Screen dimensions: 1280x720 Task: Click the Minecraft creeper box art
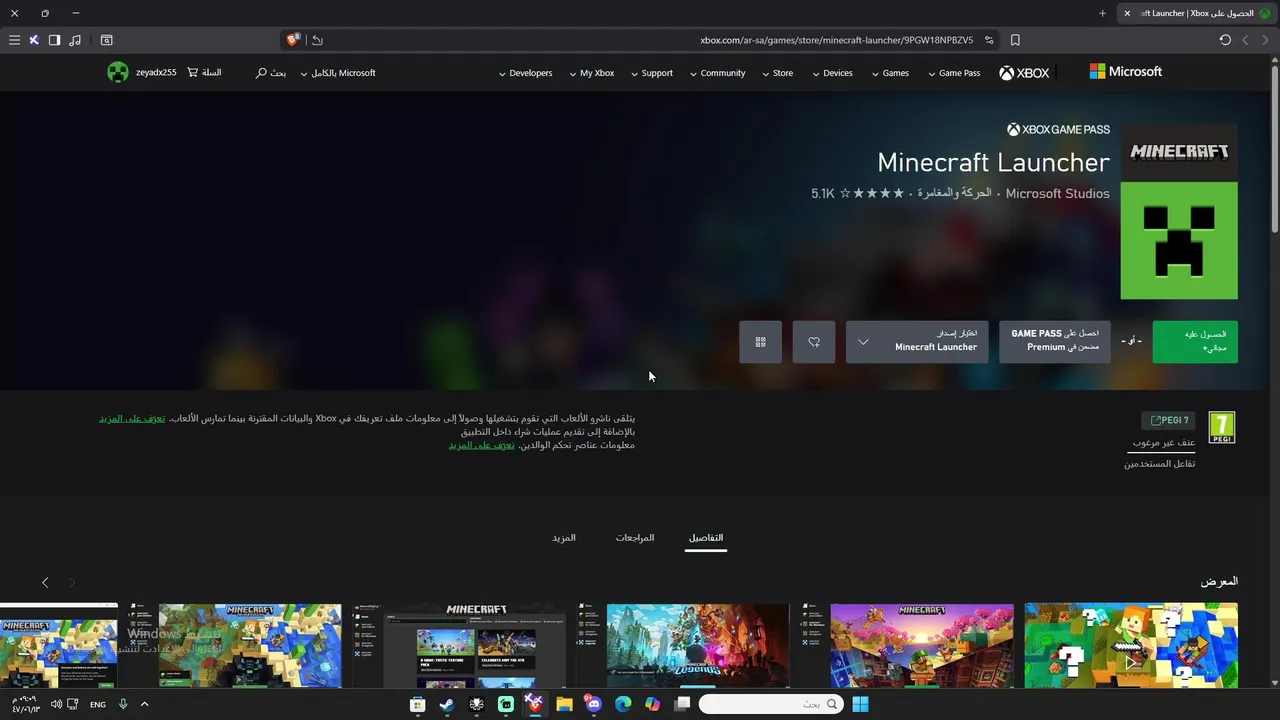(1179, 211)
